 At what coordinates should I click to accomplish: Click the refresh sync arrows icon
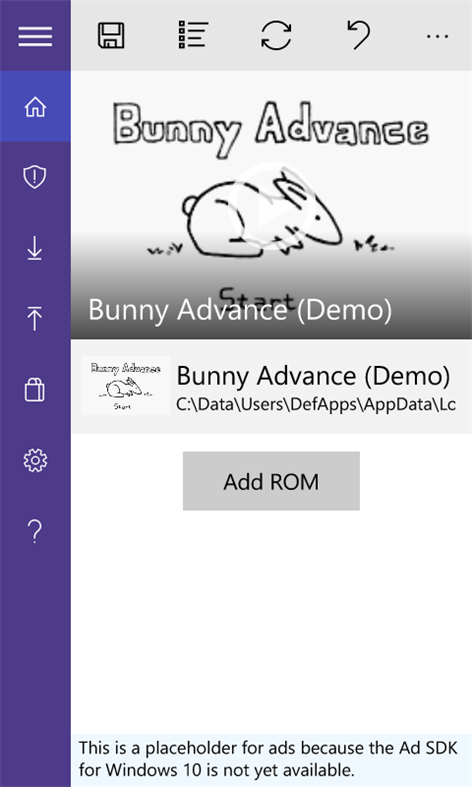click(276, 35)
